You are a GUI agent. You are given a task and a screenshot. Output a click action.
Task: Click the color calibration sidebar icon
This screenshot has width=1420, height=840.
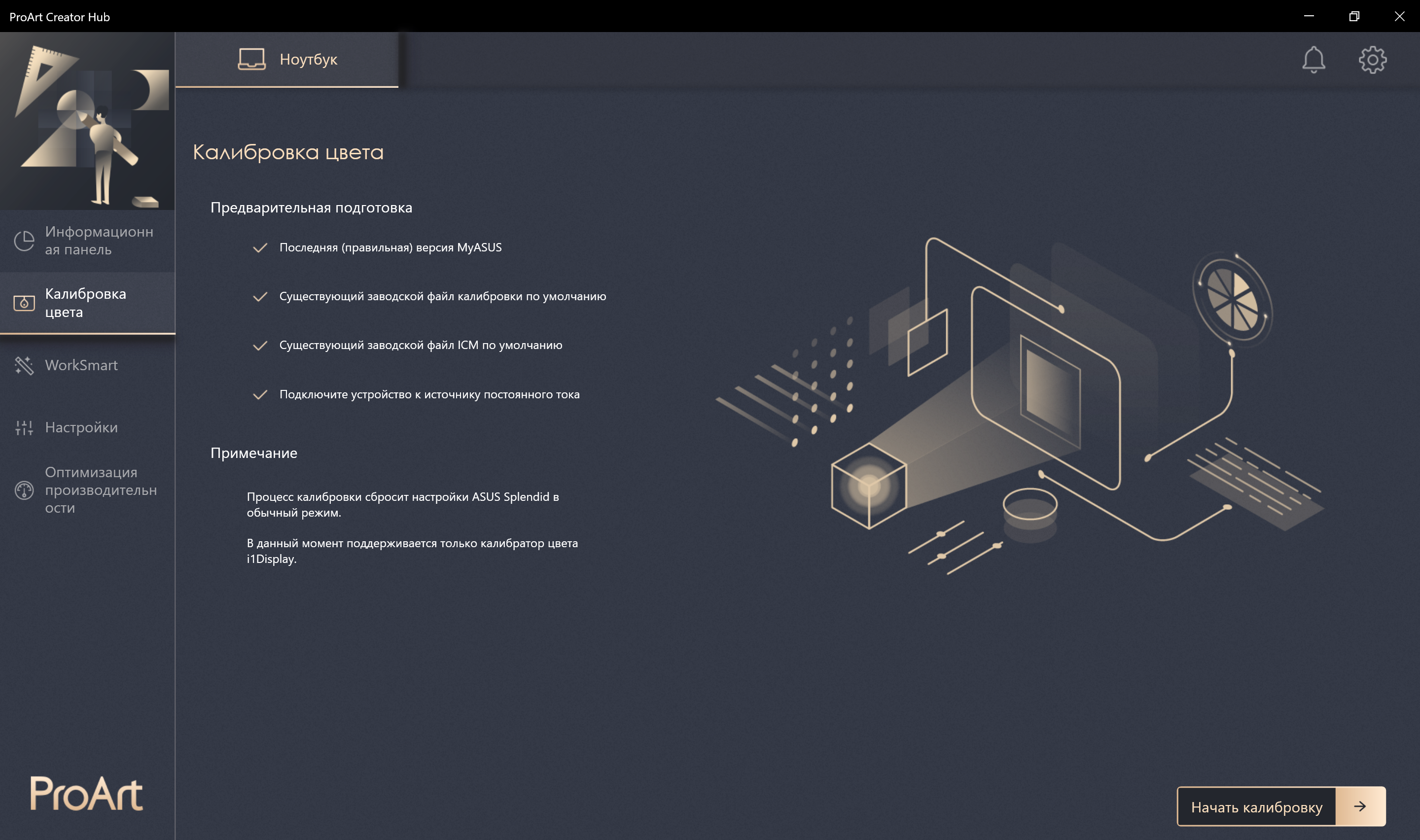[x=24, y=303]
